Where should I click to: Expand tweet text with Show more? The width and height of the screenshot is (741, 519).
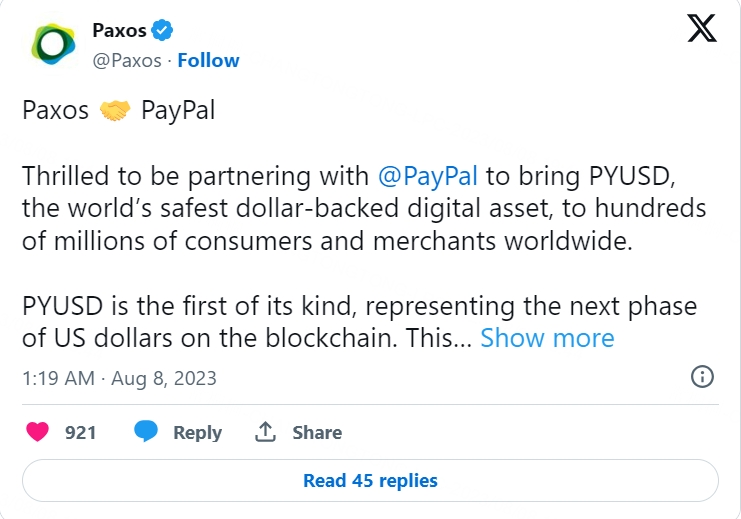point(547,338)
